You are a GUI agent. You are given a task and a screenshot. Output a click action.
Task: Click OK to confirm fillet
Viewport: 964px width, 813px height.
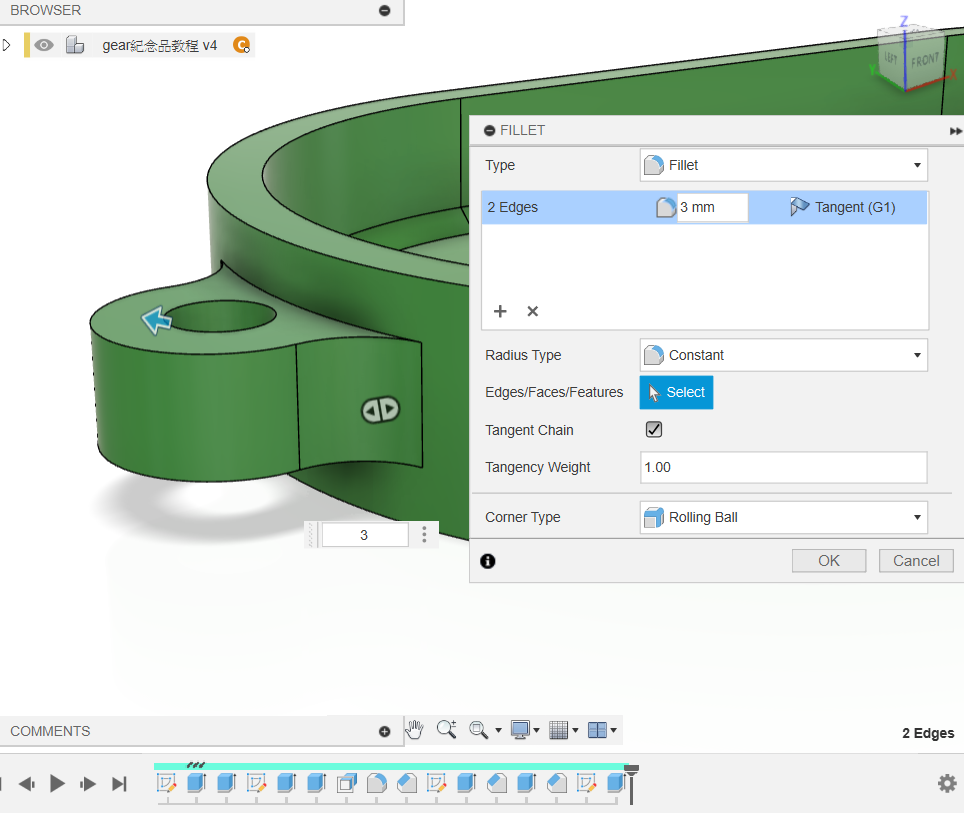point(828,560)
